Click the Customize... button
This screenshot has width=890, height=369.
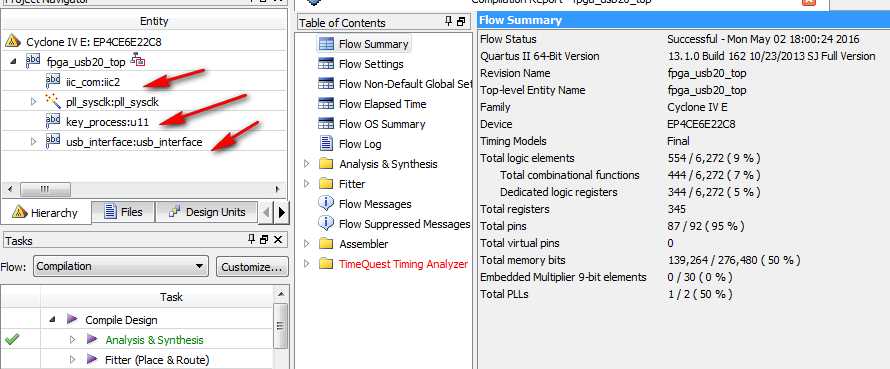pos(252,267)
